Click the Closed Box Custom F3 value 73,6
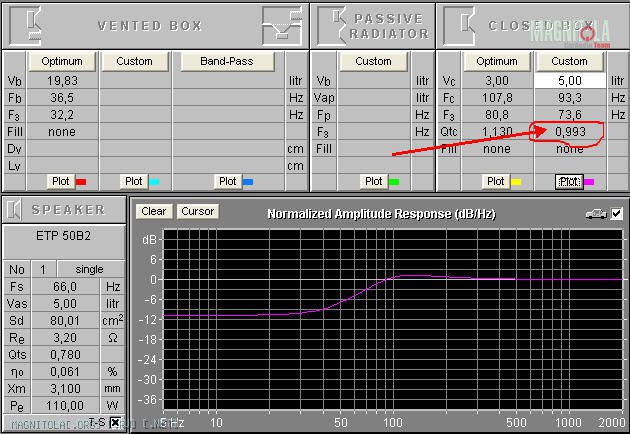 (x=570, y=115)
